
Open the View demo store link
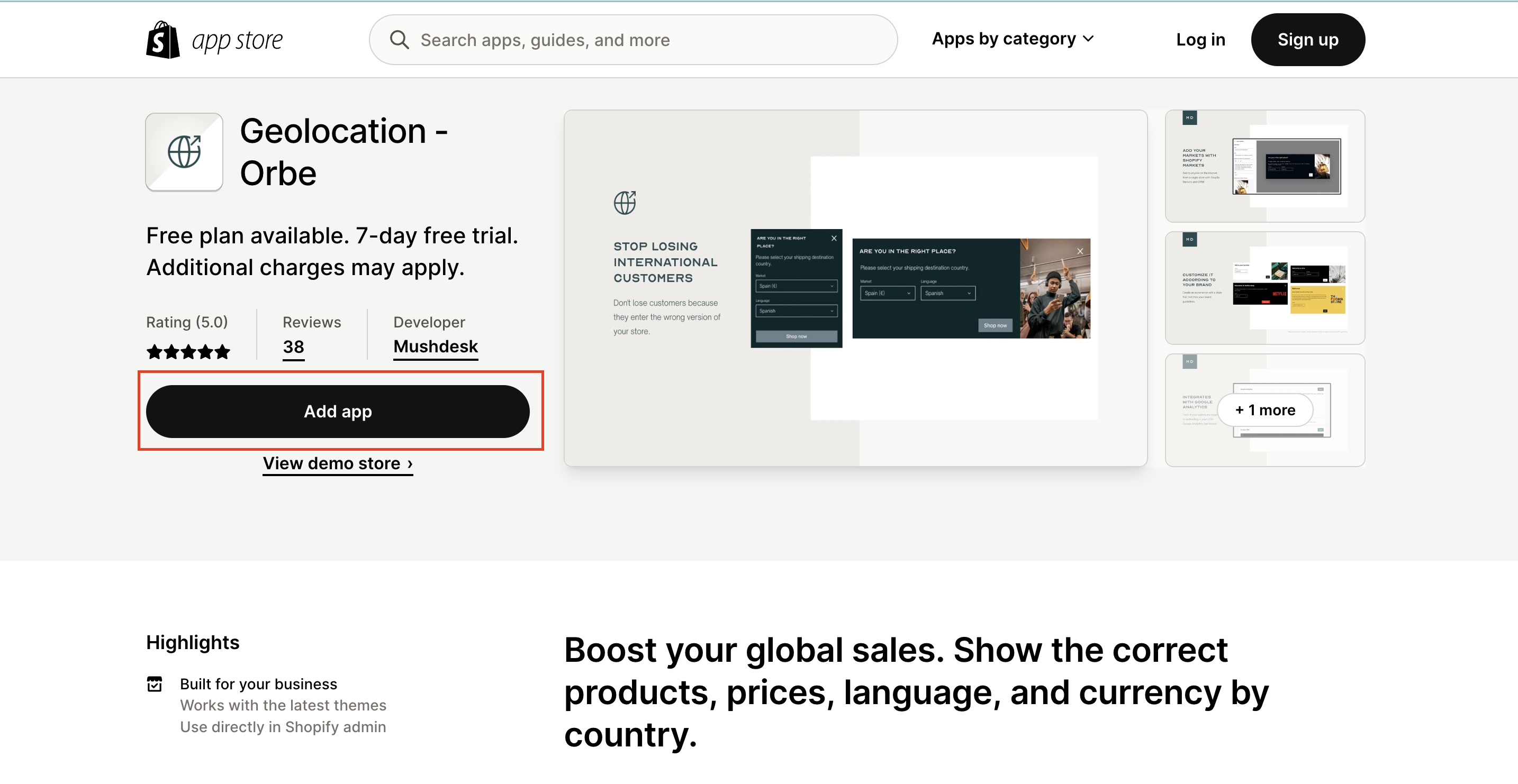338,463
